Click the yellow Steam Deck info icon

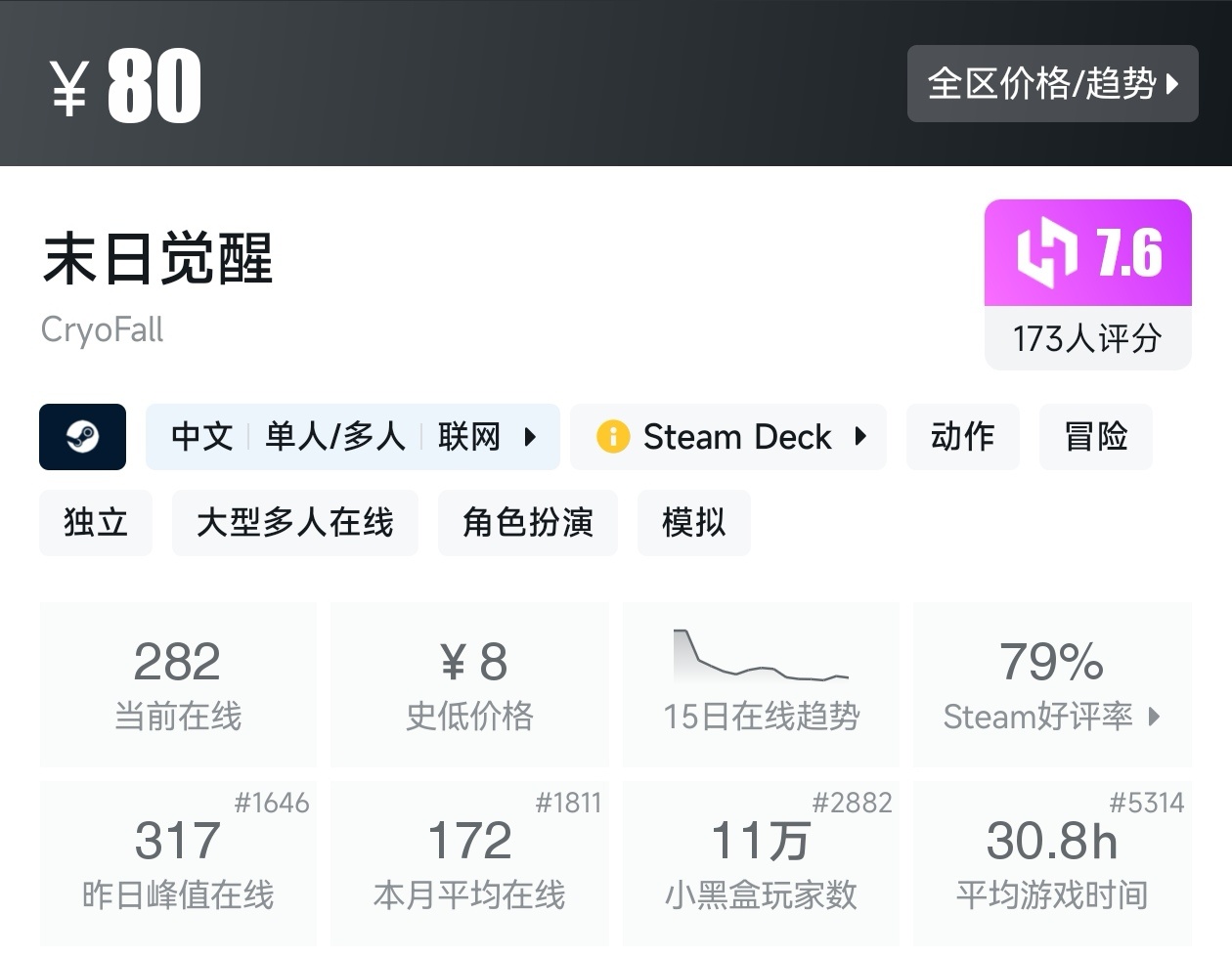point(613,436)
